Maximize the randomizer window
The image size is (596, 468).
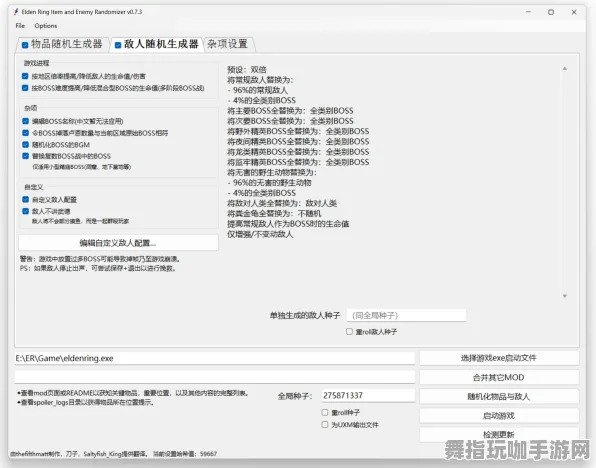point(551,12)
